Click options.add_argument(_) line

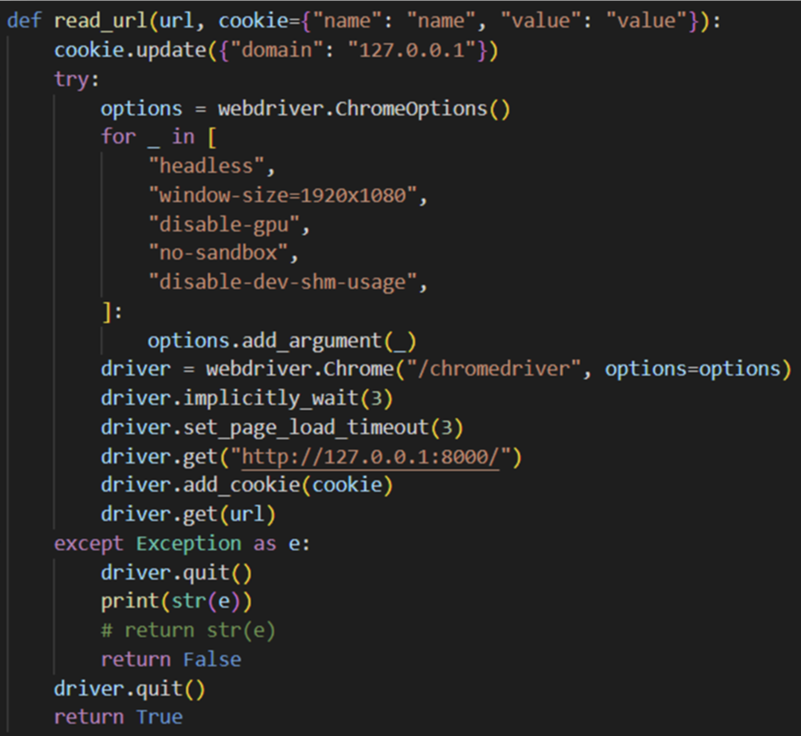(282, 341)
